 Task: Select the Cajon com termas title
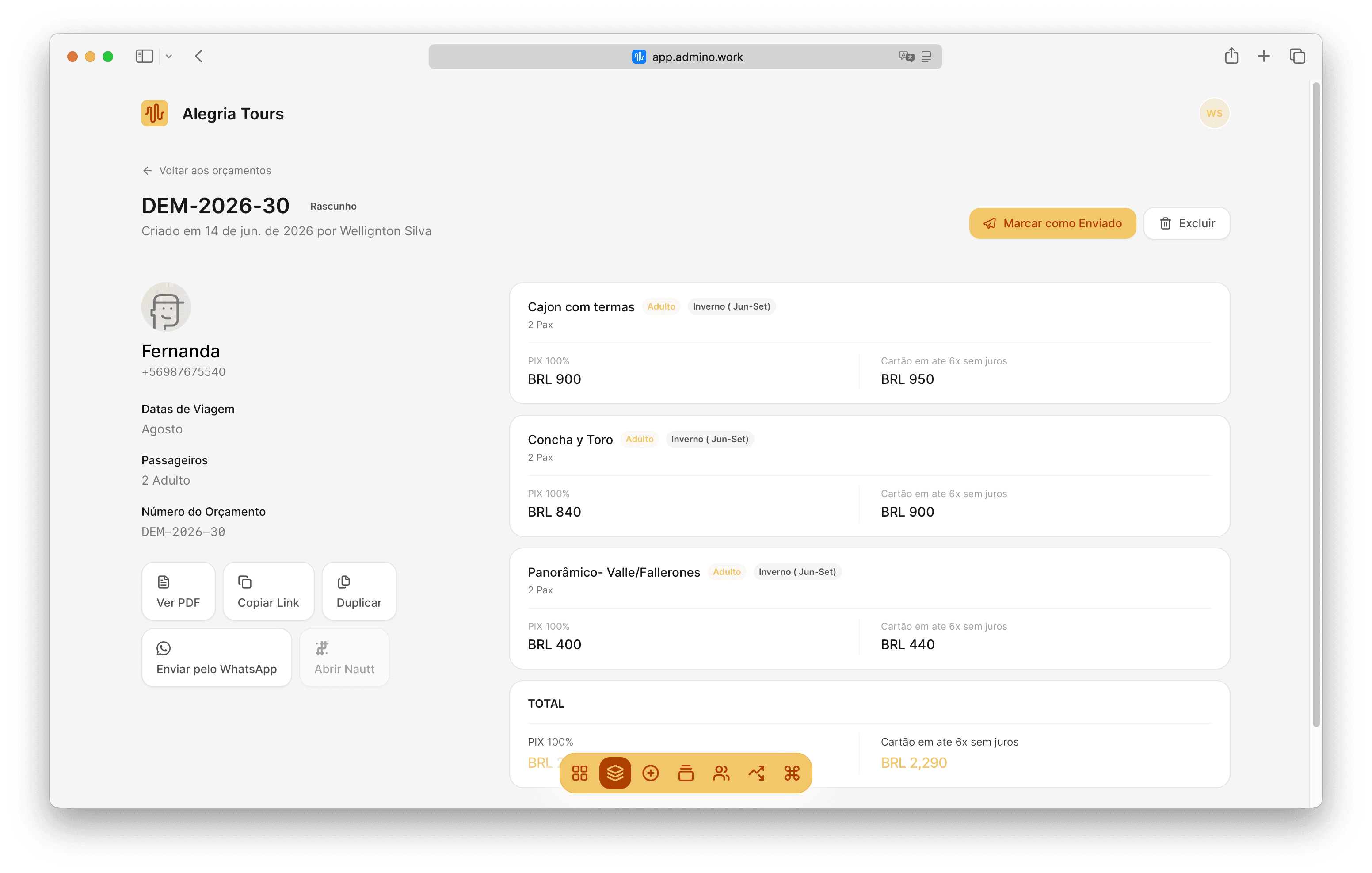click(x=581, y=306)
